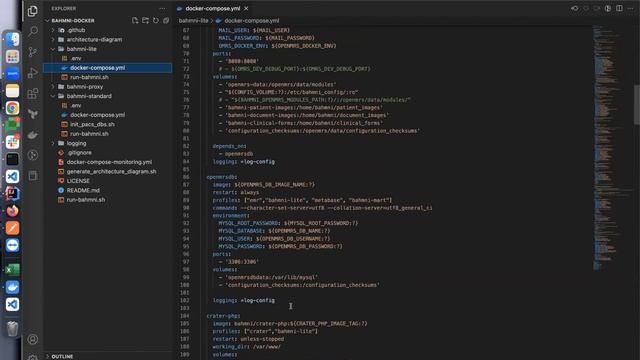Viewport: 640px width, 360px height.
Task: Click the 'depends_on:' line in editor
Action: [229, 146]
